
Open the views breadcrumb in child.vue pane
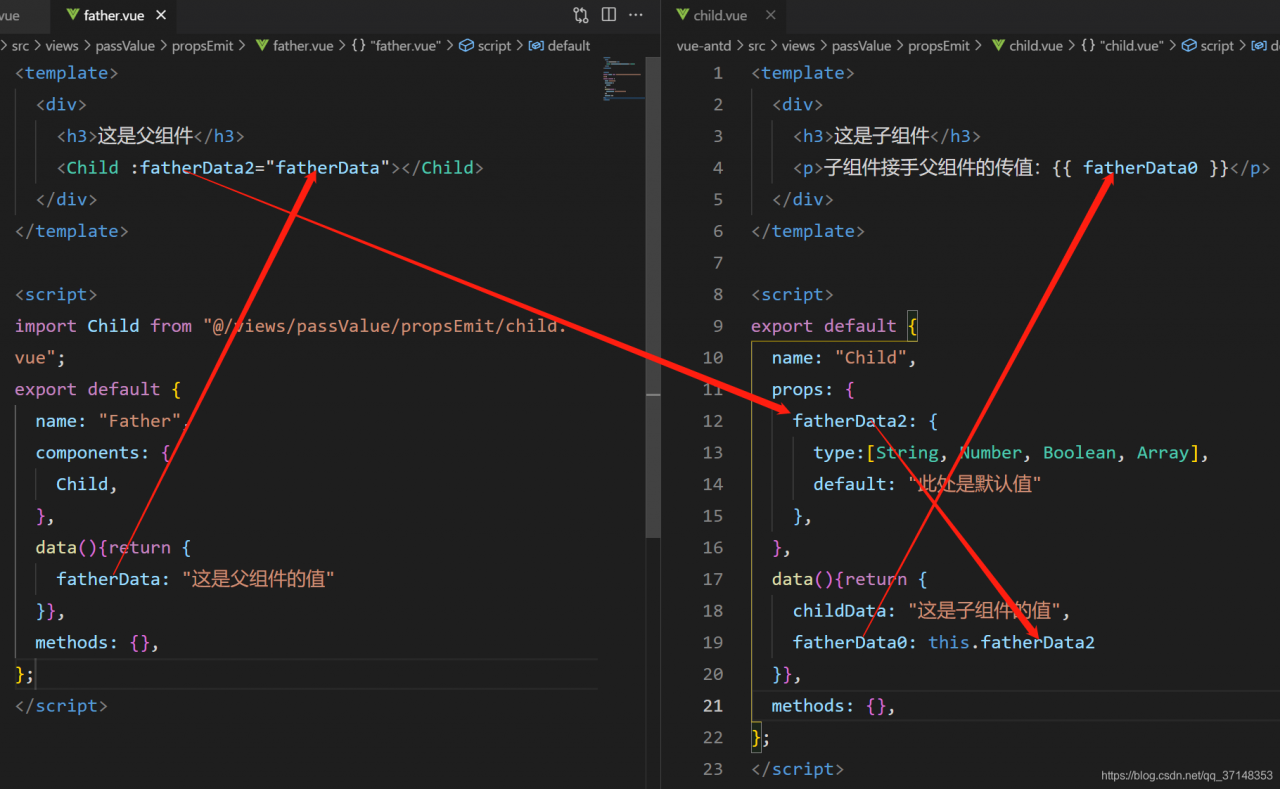point(798,46)
